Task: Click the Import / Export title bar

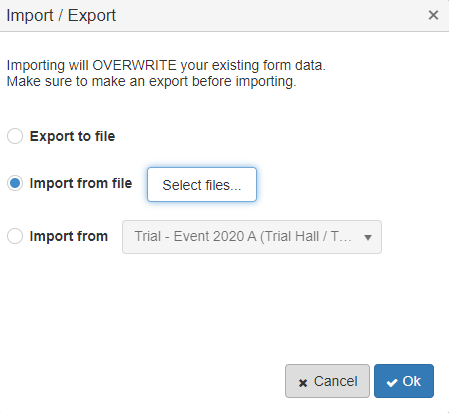Action: tap(224, 16)
